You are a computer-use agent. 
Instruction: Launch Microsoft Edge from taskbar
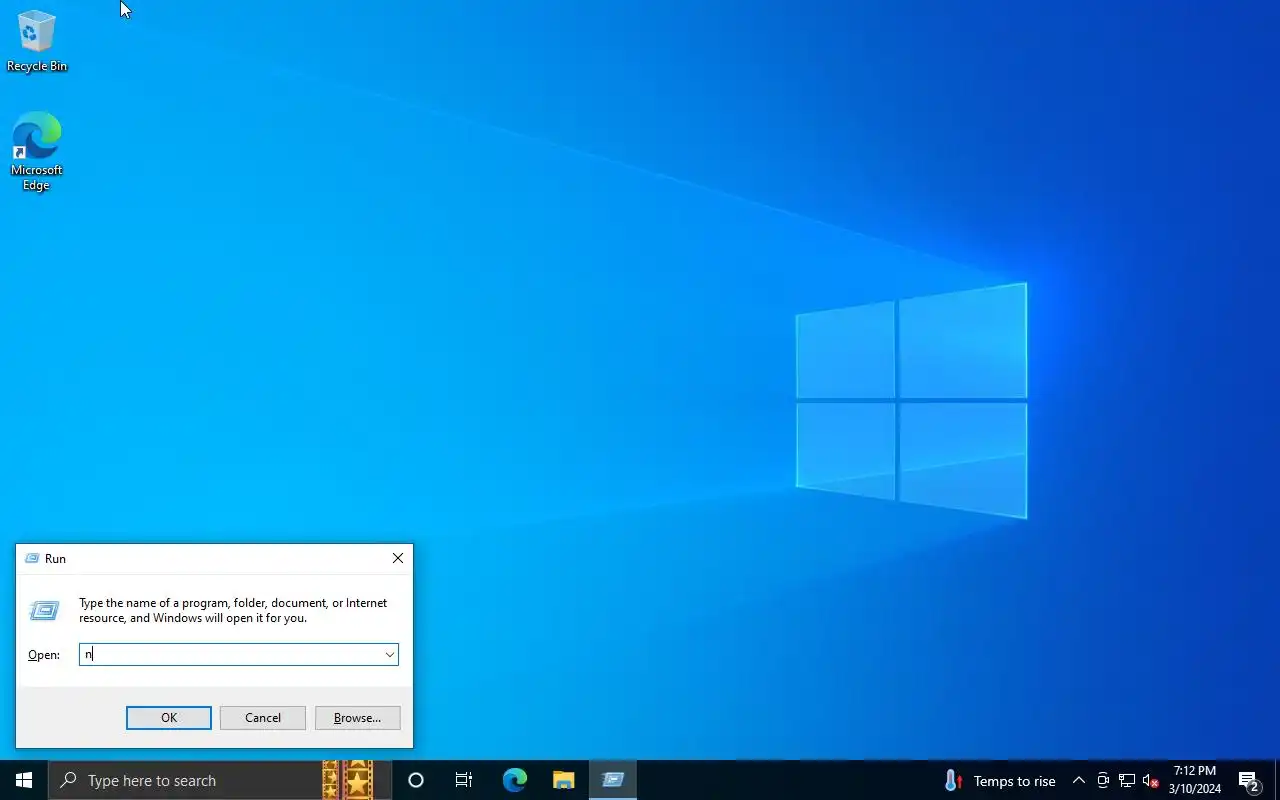515,780
